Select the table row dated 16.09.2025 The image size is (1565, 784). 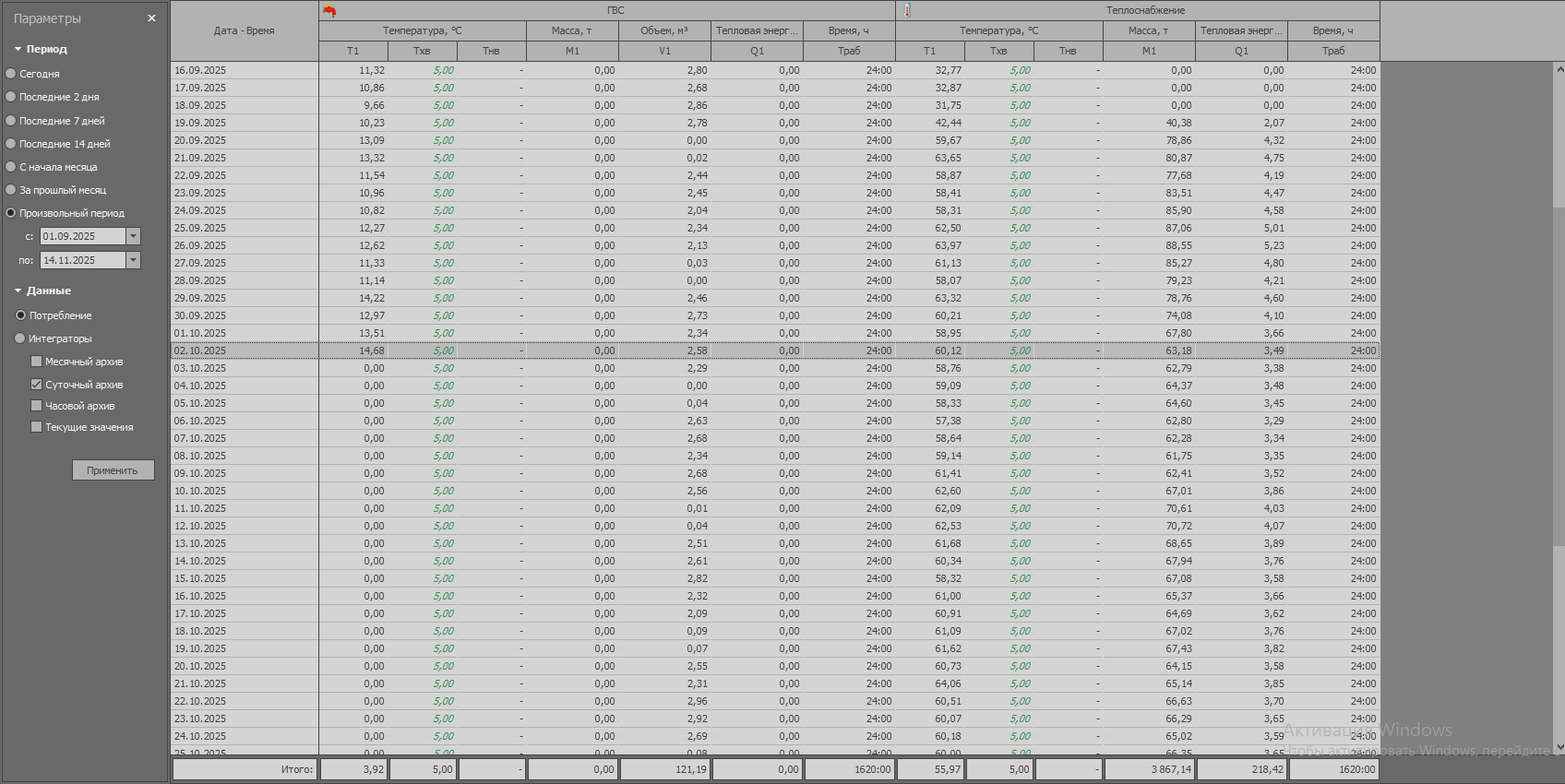point(245,70)
